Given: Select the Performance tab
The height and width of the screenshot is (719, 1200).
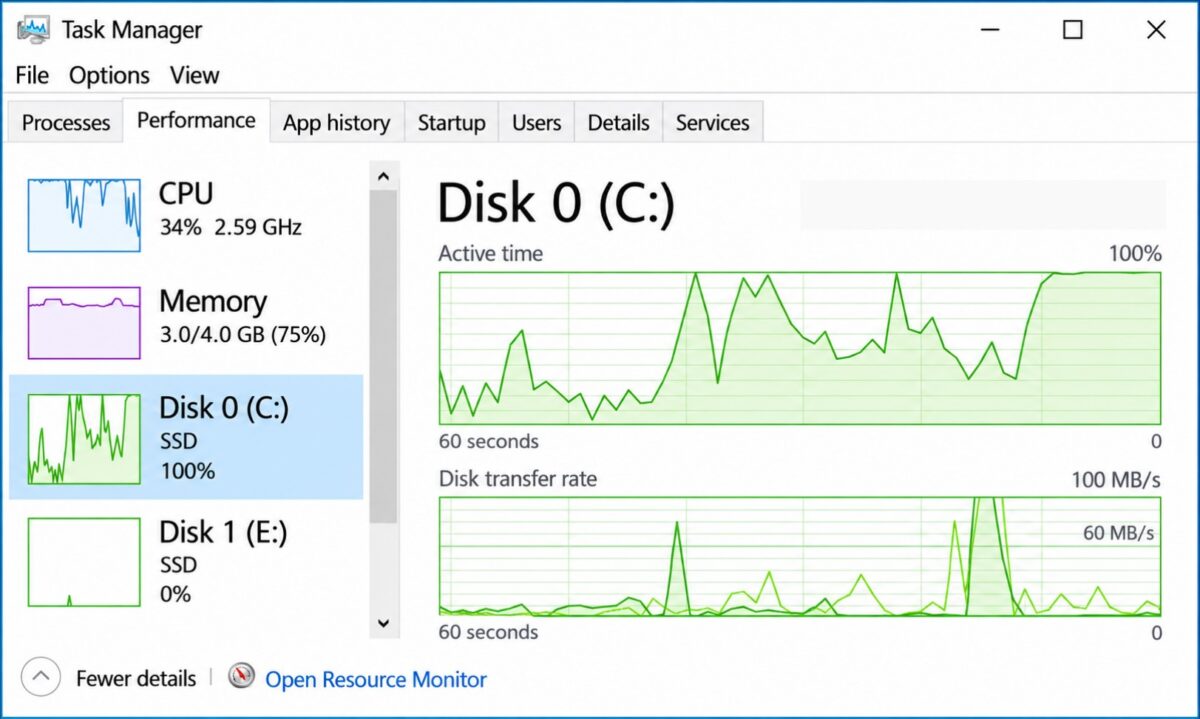Looking at the screenshot, I should (x=196, y=120).
